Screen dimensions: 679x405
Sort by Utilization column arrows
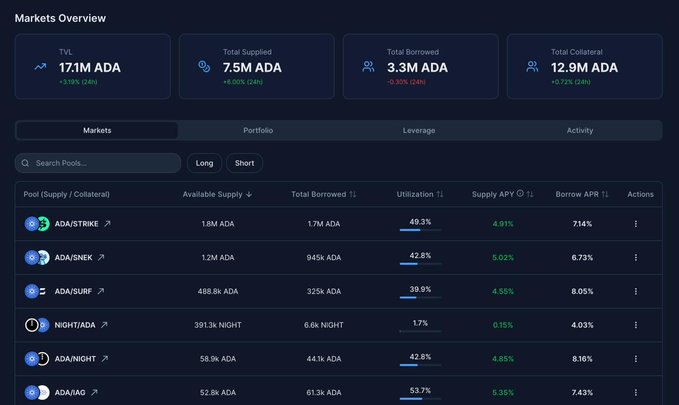coord(440,194)
